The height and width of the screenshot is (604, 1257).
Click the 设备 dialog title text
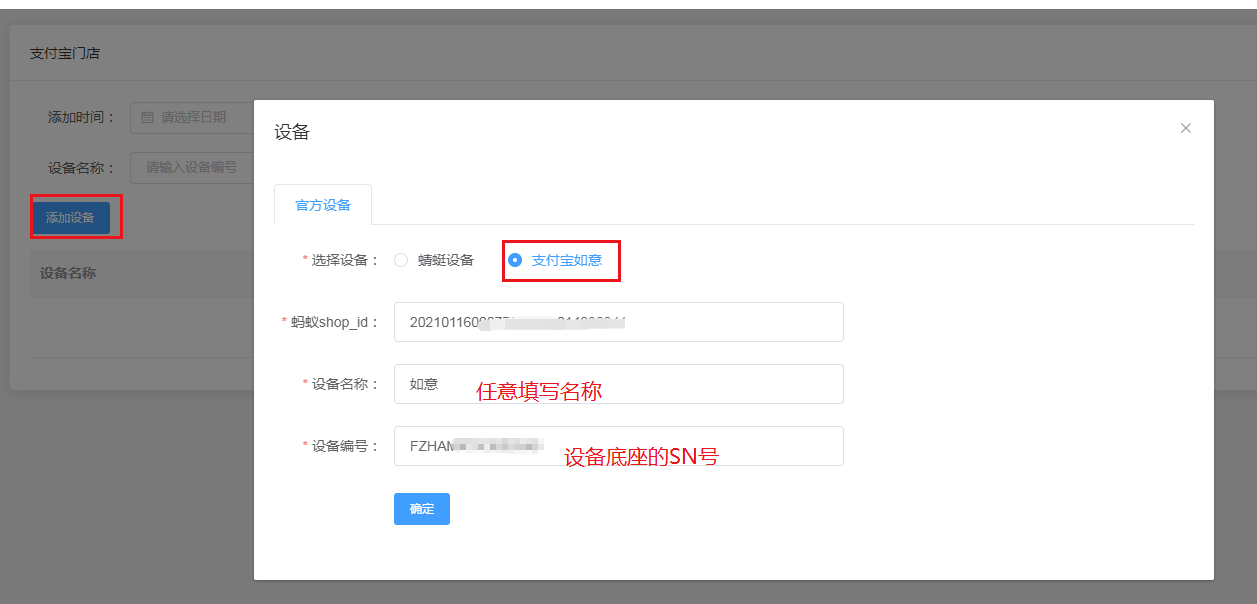pos(292,132)
